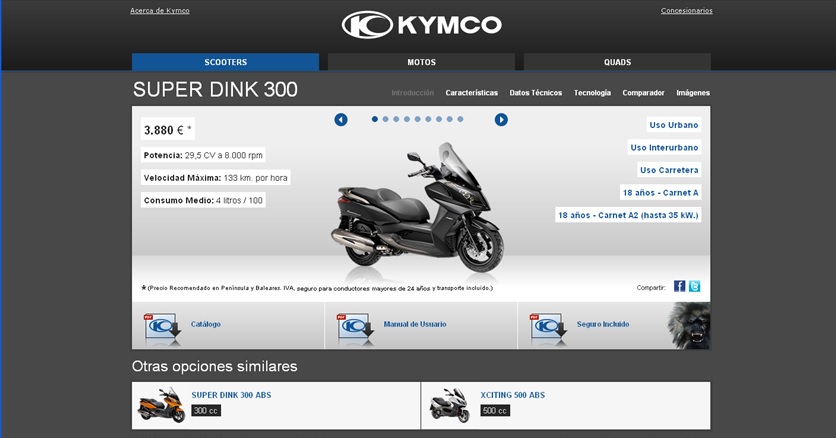Select second carousel dot
The width and height of the screenshot is (836, 438).
click(x=385, y=119)
